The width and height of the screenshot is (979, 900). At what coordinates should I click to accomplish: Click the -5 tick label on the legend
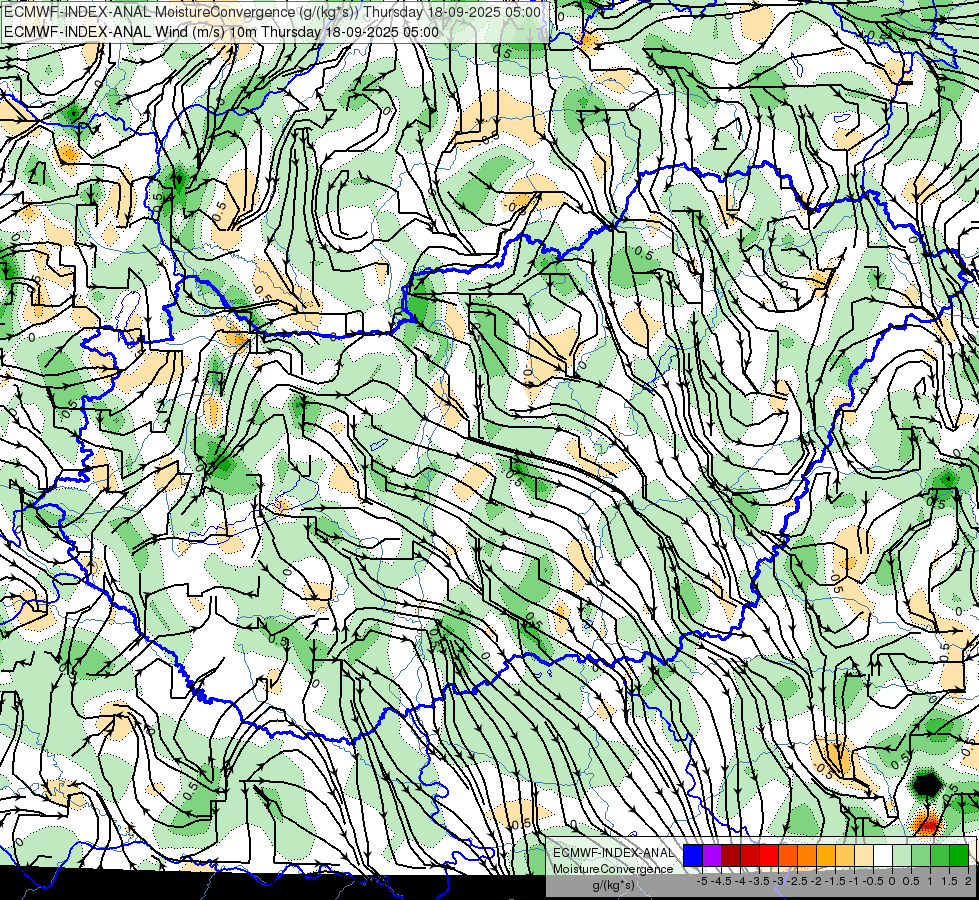(702, 881)
